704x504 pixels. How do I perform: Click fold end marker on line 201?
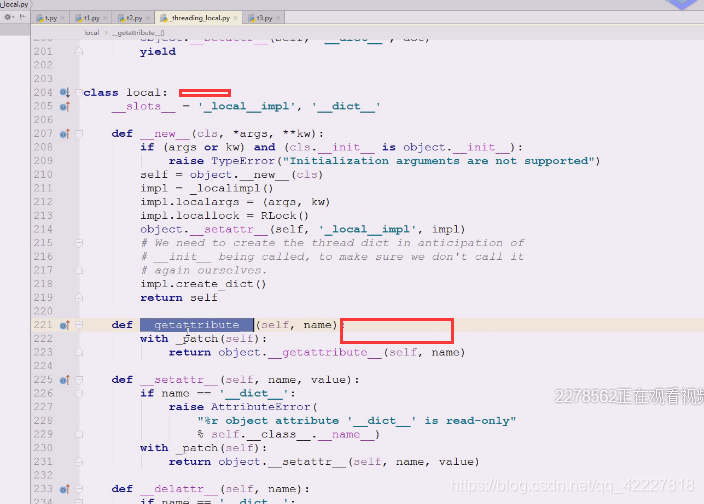[x=79, y=52]
